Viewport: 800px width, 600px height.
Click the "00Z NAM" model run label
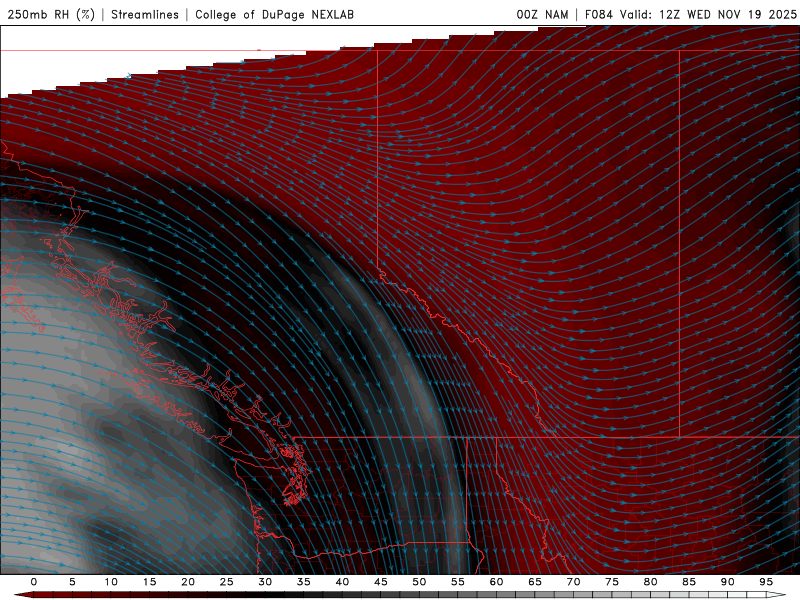tap(542, 14)
